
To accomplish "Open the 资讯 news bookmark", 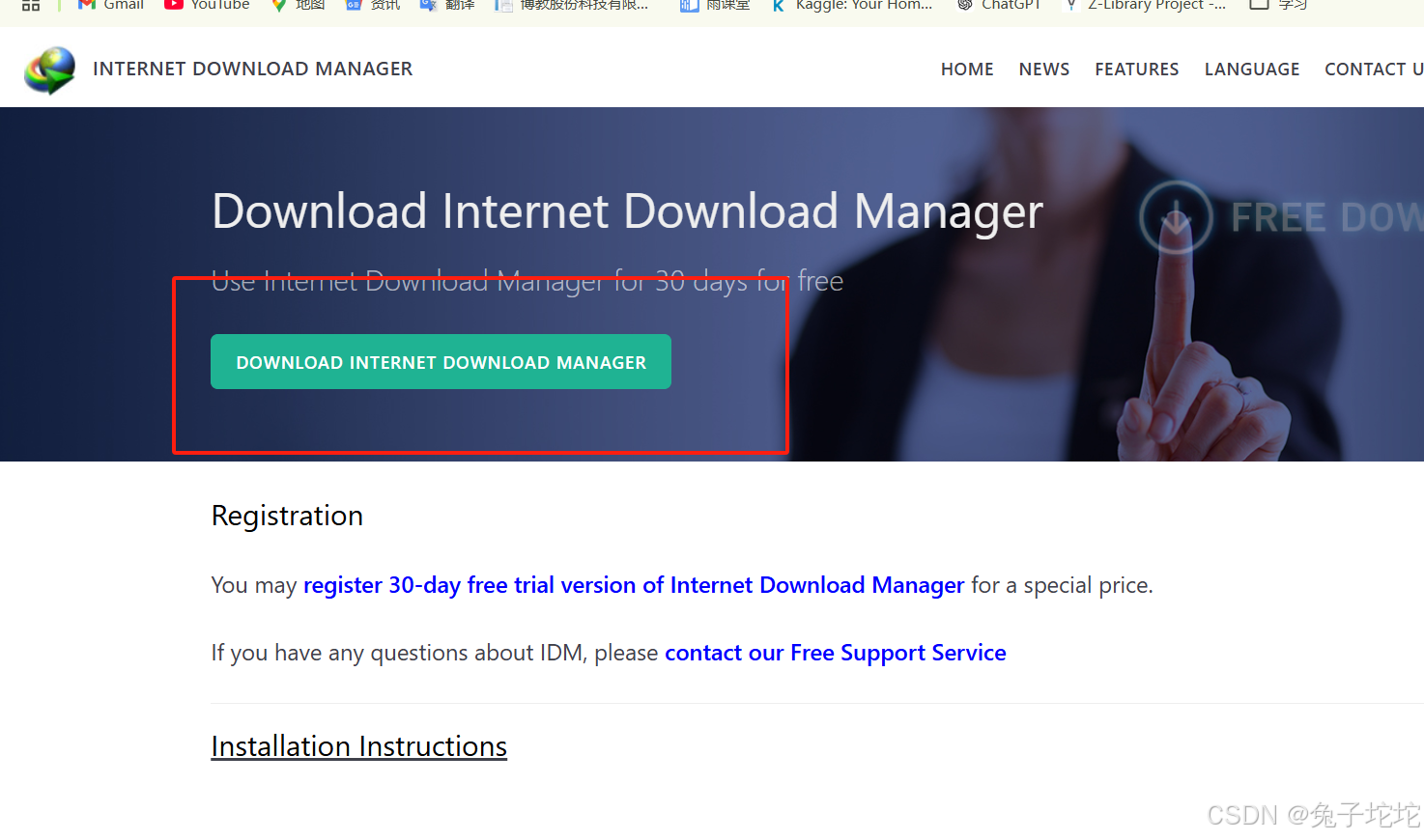I will point(373,5).
